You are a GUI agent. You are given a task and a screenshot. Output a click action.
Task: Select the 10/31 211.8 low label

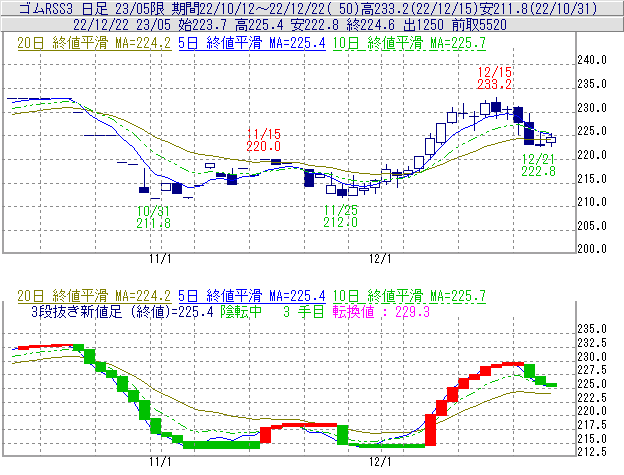[x=154, y=217]
